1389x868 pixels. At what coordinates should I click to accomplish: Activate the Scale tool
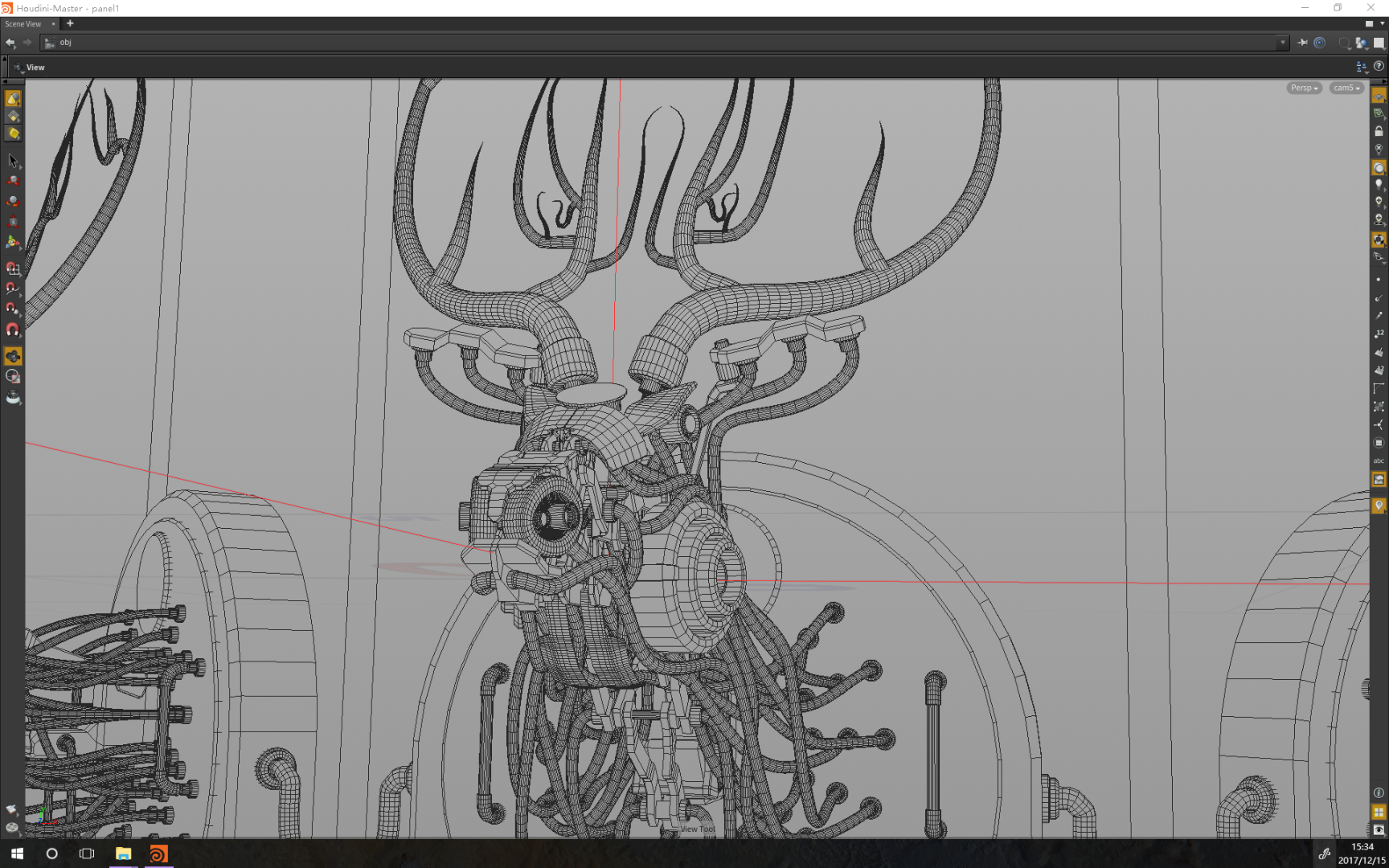click(x=13, y=221)
